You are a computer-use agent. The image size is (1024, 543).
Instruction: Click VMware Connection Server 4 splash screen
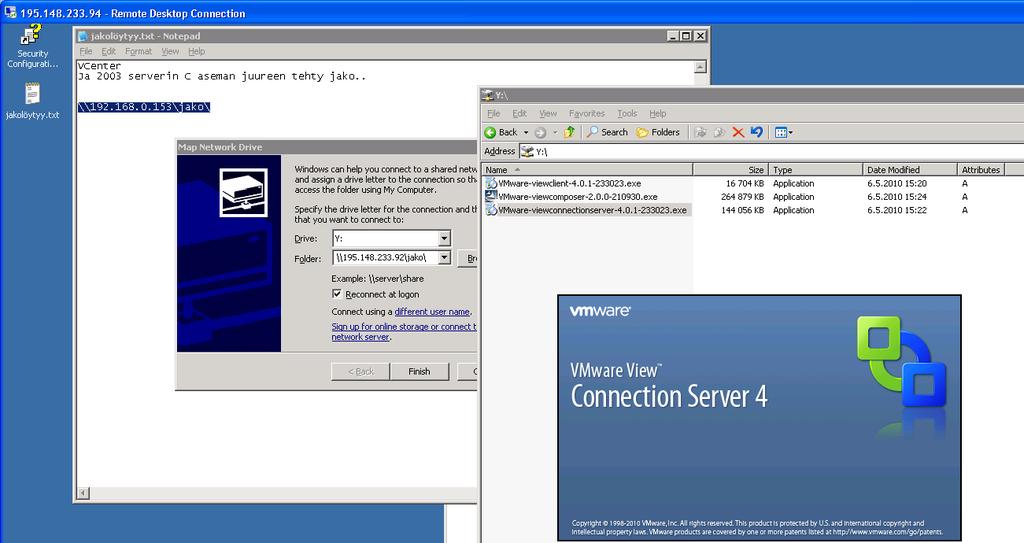759,418
